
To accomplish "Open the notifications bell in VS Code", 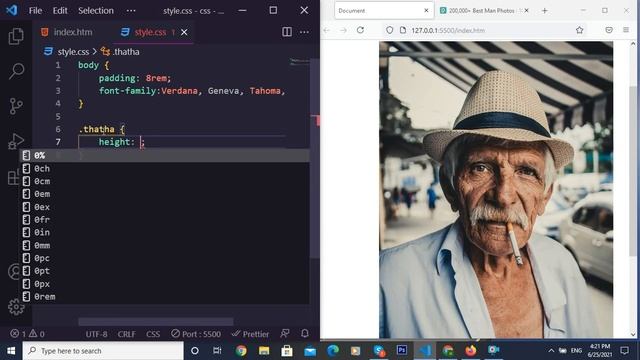I will (x=304, y=334).
